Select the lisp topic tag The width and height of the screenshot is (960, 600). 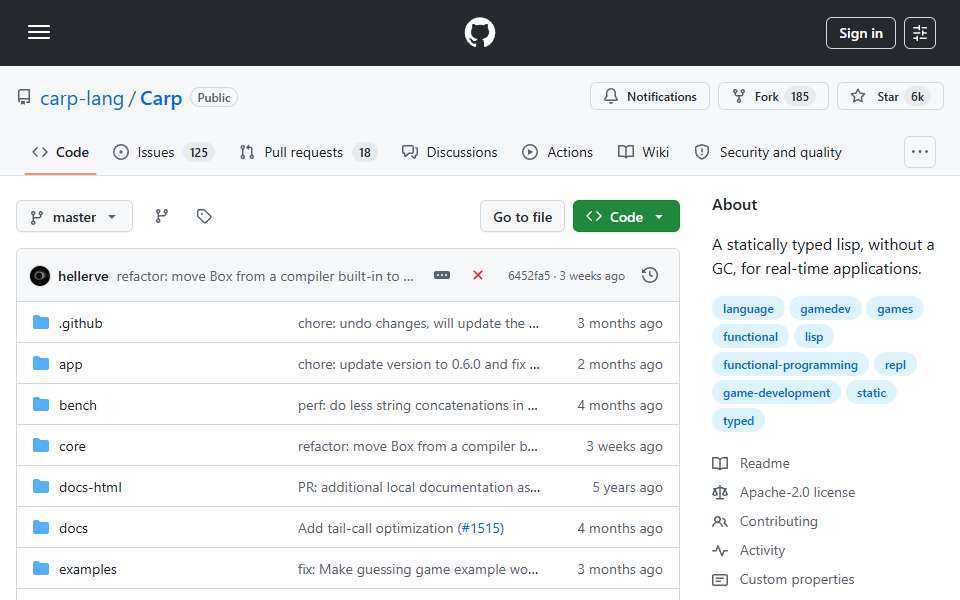tap(814, 337)
